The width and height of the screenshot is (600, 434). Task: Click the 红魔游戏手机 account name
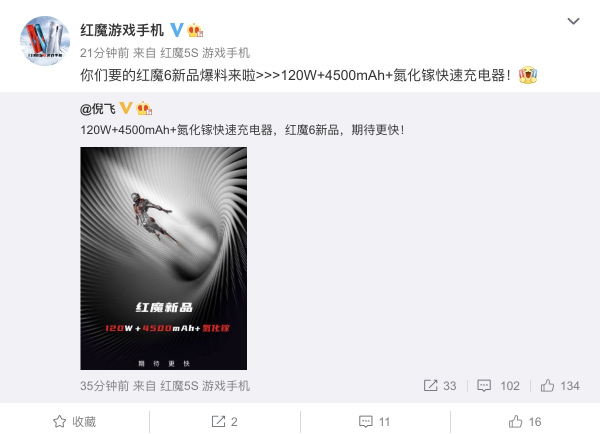pos(122,30)
